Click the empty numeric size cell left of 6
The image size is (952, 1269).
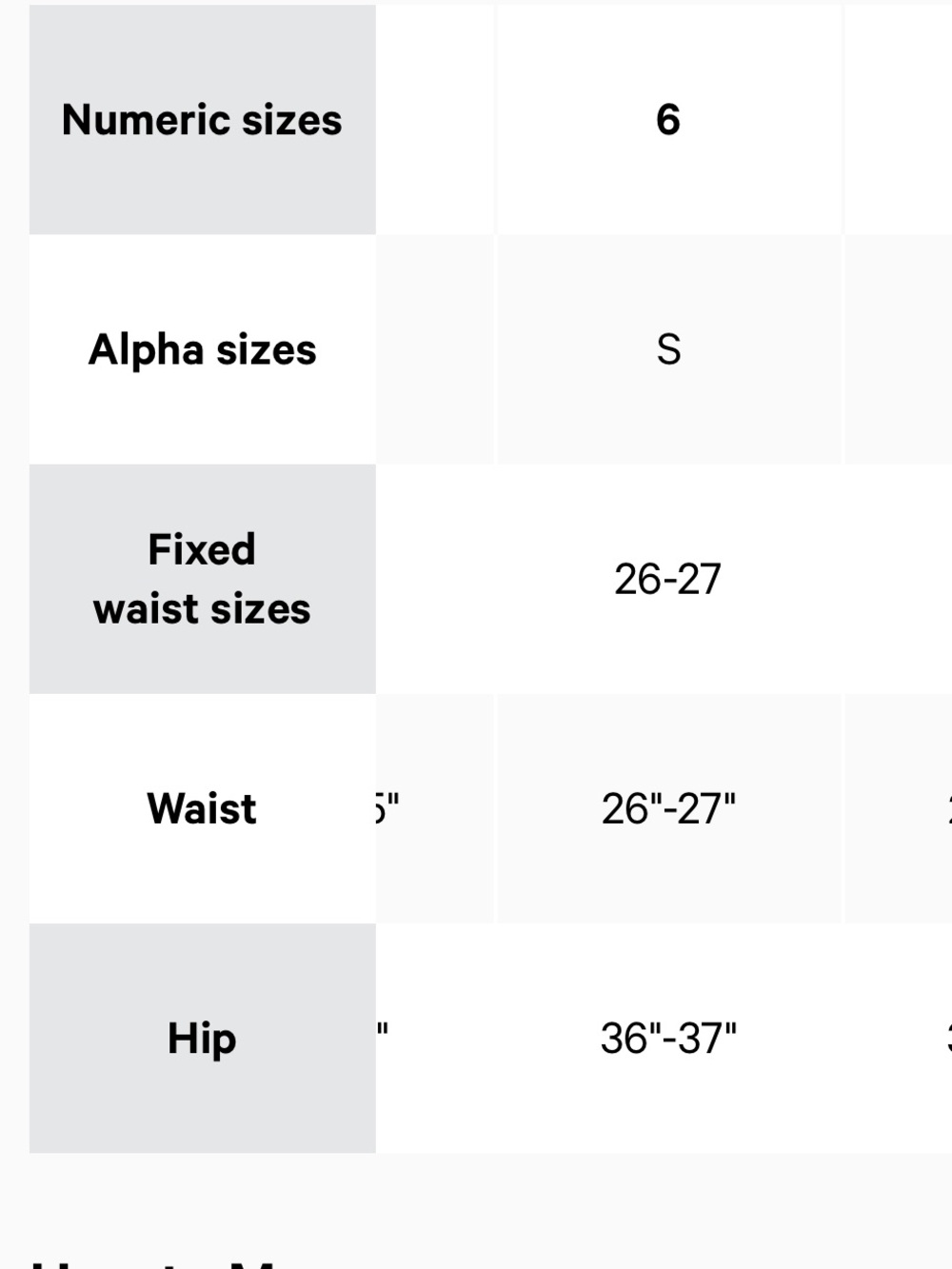tap(435, 120)
